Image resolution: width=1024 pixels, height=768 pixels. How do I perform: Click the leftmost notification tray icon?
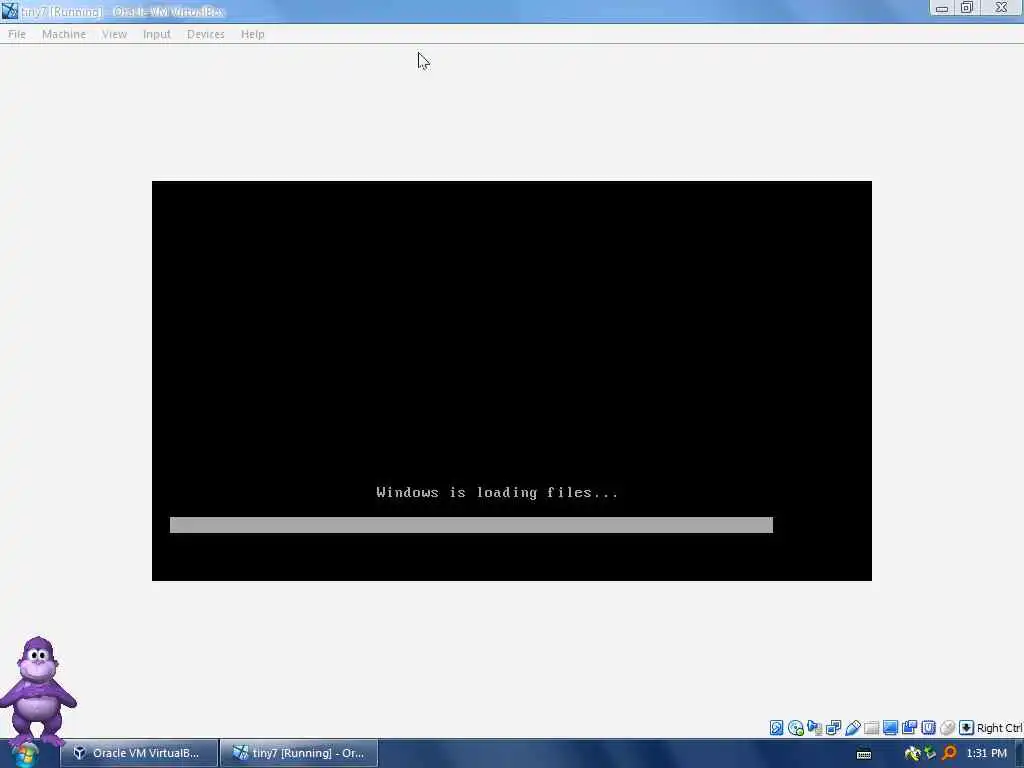[912, 754]
